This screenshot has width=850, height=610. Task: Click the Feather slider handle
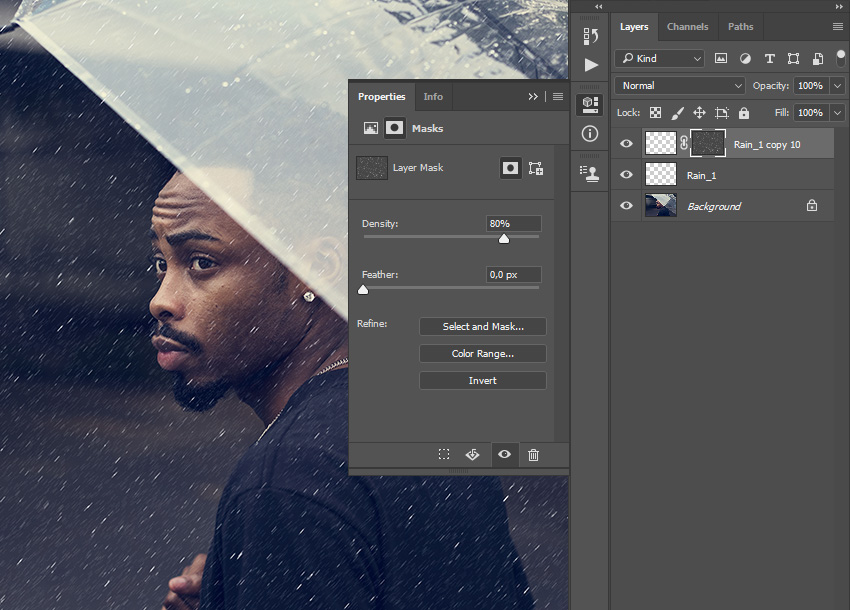coord(363,290)
